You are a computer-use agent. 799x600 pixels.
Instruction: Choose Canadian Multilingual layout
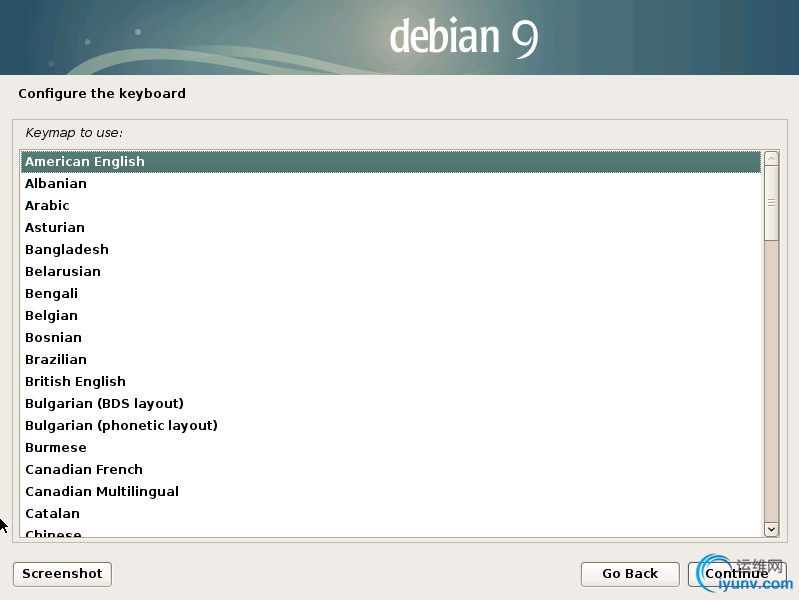point(391,491)
